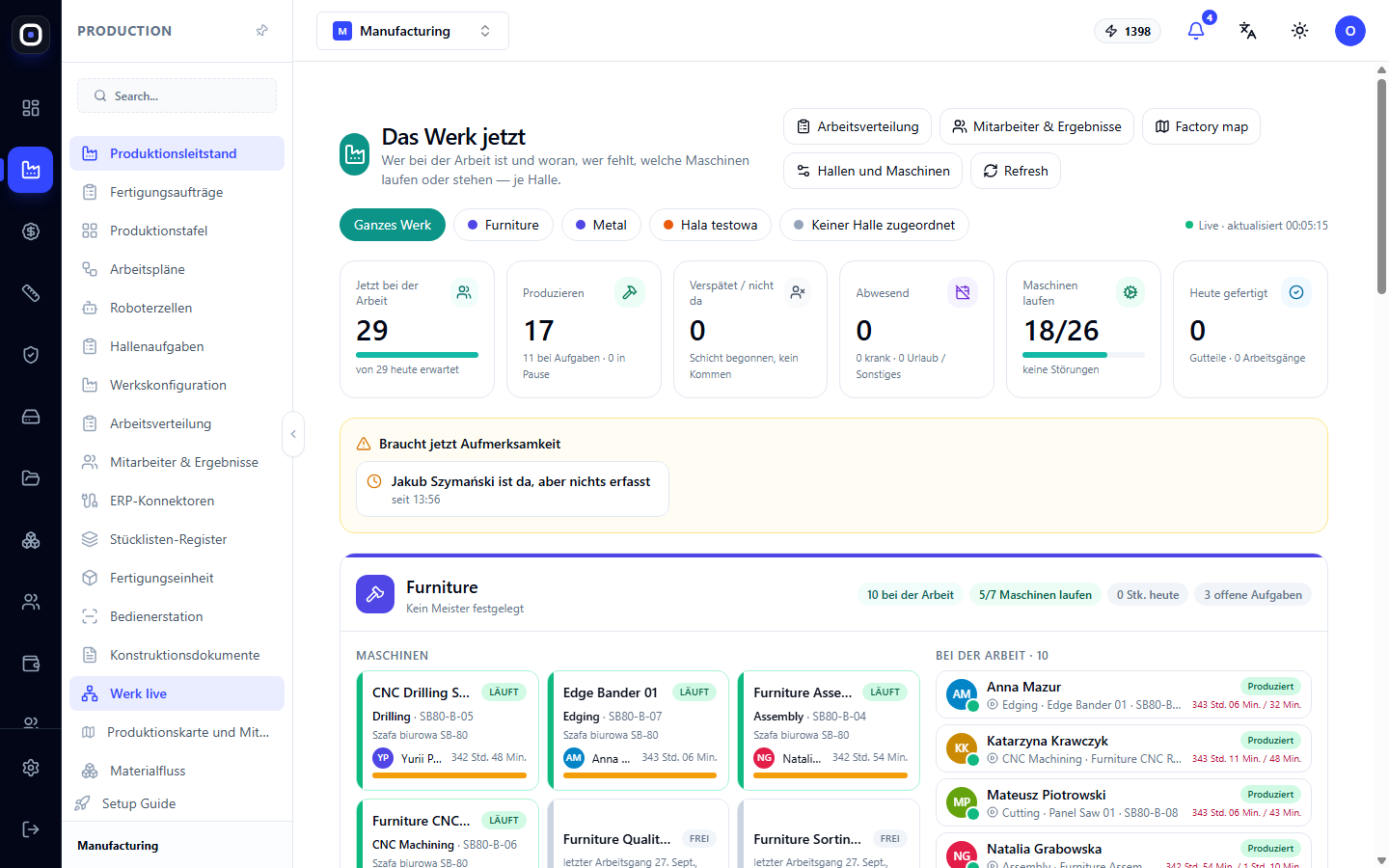
Task: Open Produktionstafel in sidebar
Action: click(x=177, y=231)
